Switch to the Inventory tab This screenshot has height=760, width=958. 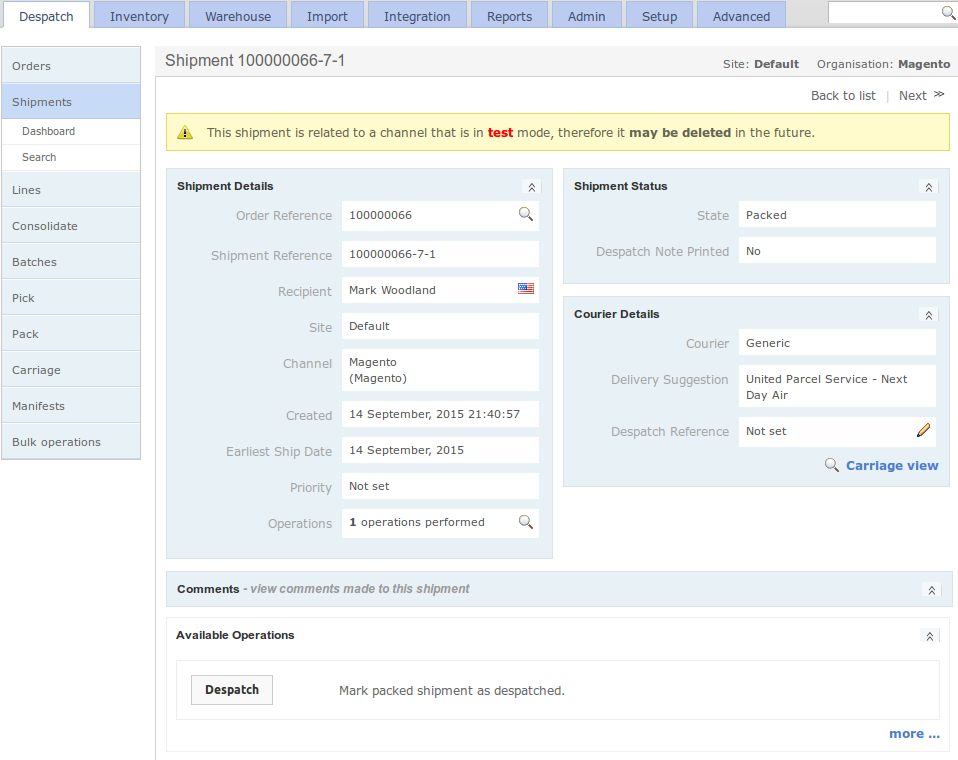pyautogui.click(x=139, y=16)
